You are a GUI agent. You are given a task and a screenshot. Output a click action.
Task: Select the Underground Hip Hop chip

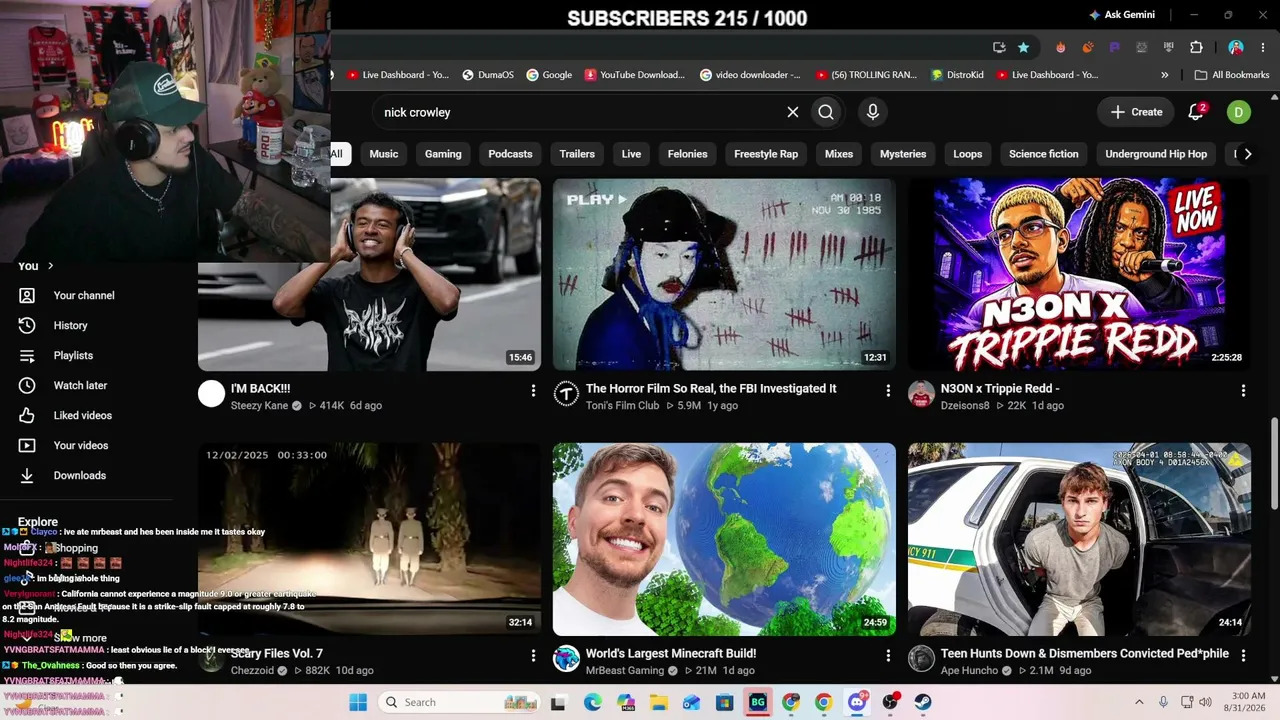point(1156,154)
